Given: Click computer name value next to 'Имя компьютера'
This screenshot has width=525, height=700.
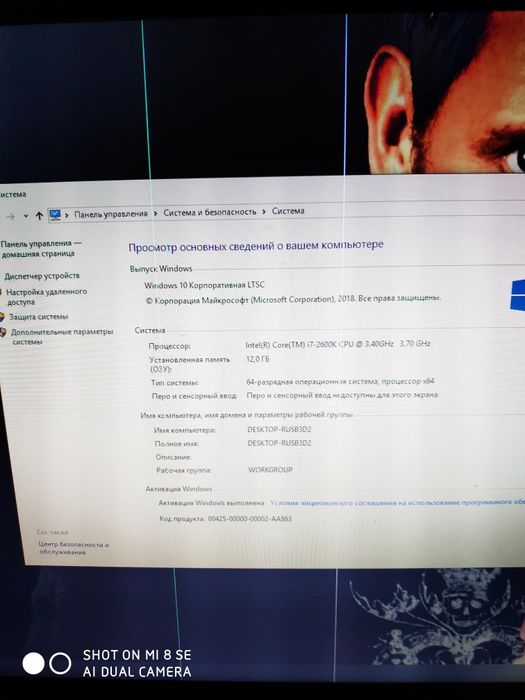Looking at the screenshot, I should tap(279, 429).
